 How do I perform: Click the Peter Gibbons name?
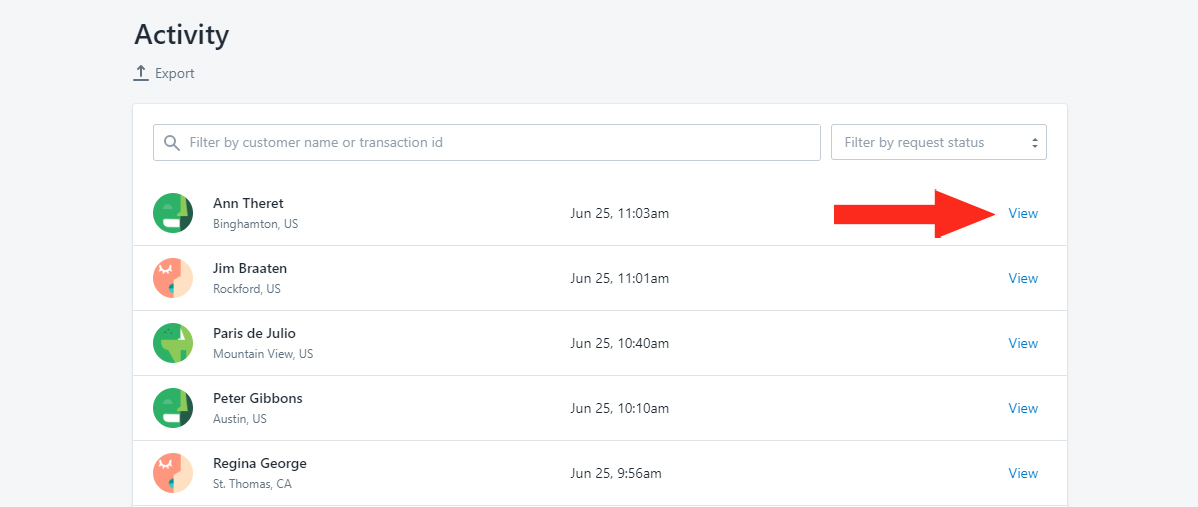pos(257,398)
